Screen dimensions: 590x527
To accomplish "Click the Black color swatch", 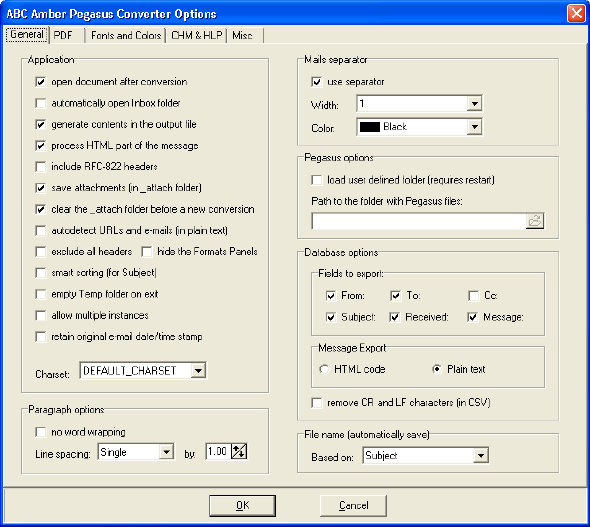I will [x=370, y=127].
